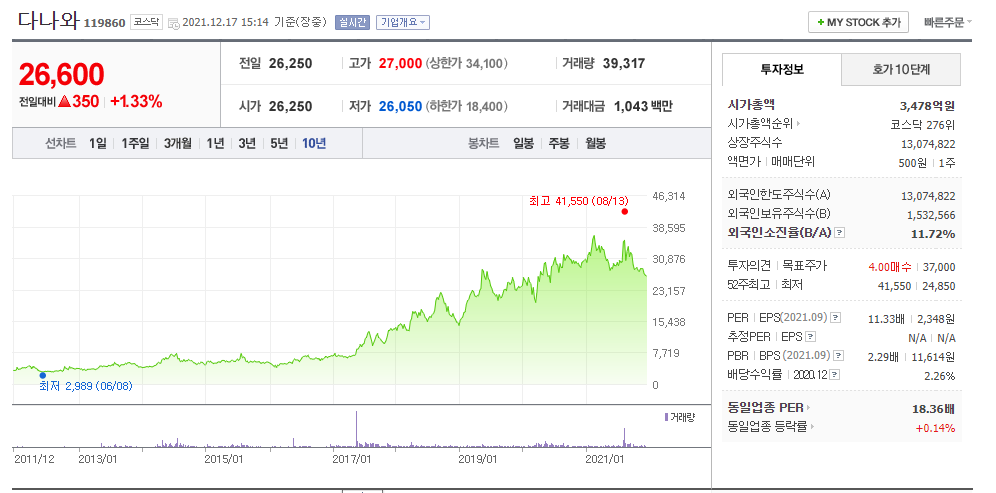Click the 외국인소진율 value 11.72%
This screenshot has width=996, height=493.
point(933,234)
